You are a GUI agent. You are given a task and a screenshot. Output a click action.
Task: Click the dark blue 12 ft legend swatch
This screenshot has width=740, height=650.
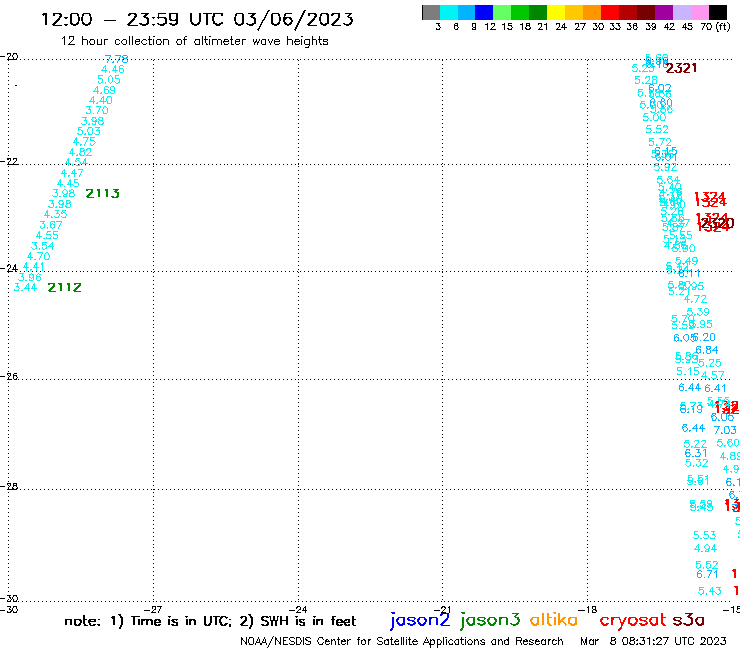(x=484, y=12)
